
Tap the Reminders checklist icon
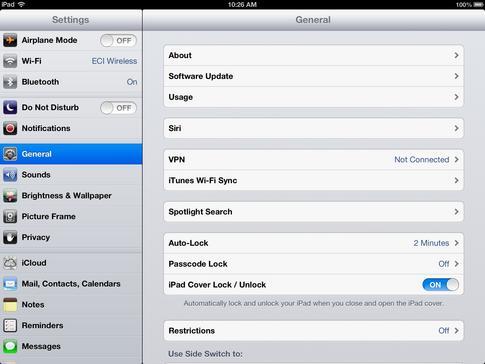pyautogui.click(x=10, y=325)
